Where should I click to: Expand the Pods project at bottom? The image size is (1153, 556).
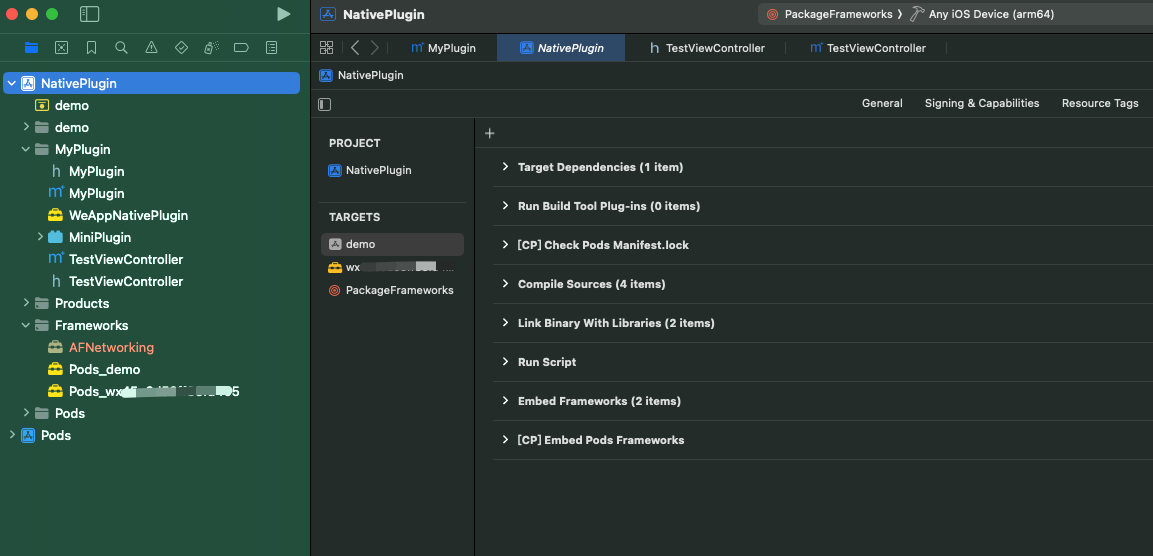tap(12, 435)
